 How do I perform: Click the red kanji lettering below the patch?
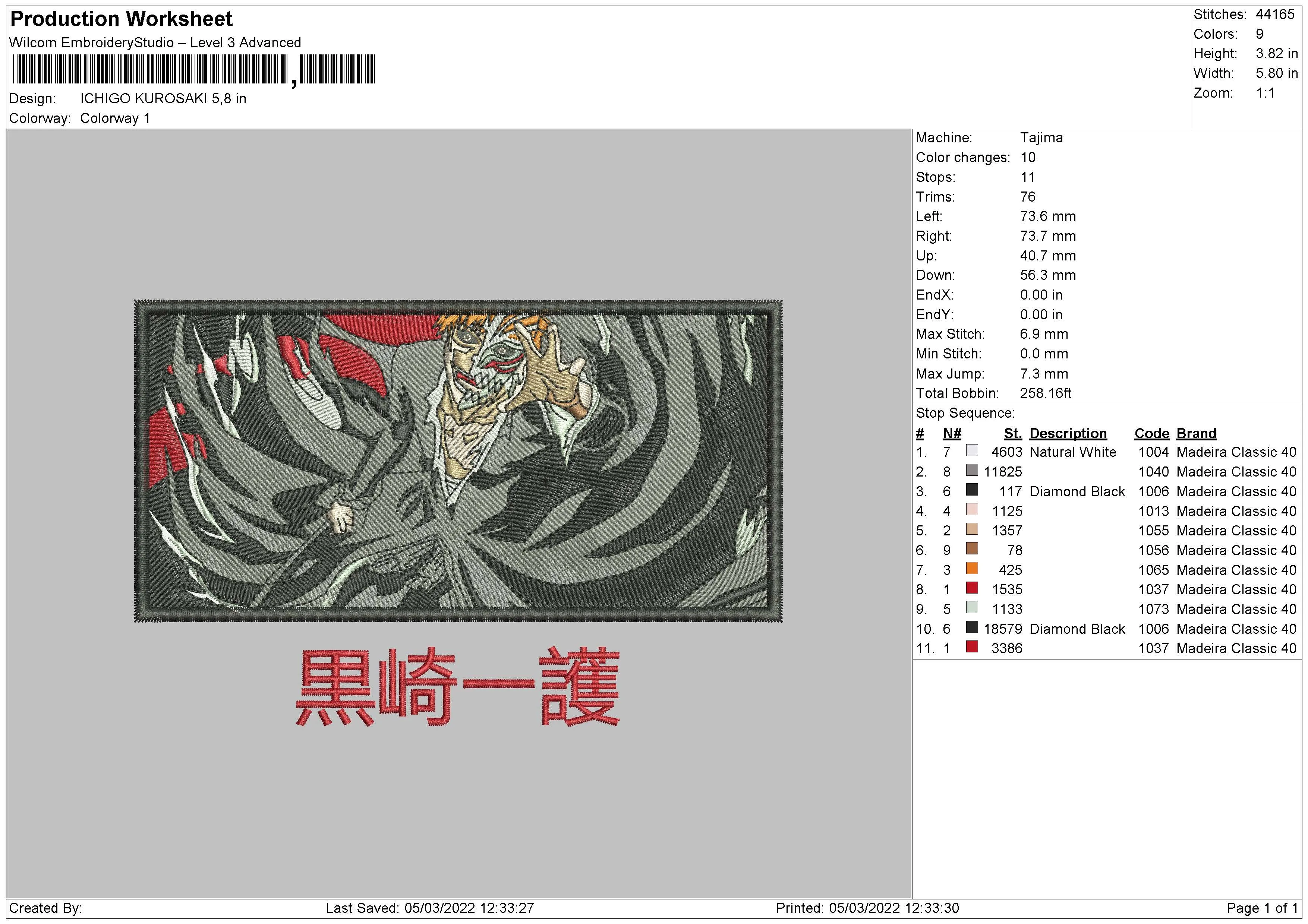458,686
